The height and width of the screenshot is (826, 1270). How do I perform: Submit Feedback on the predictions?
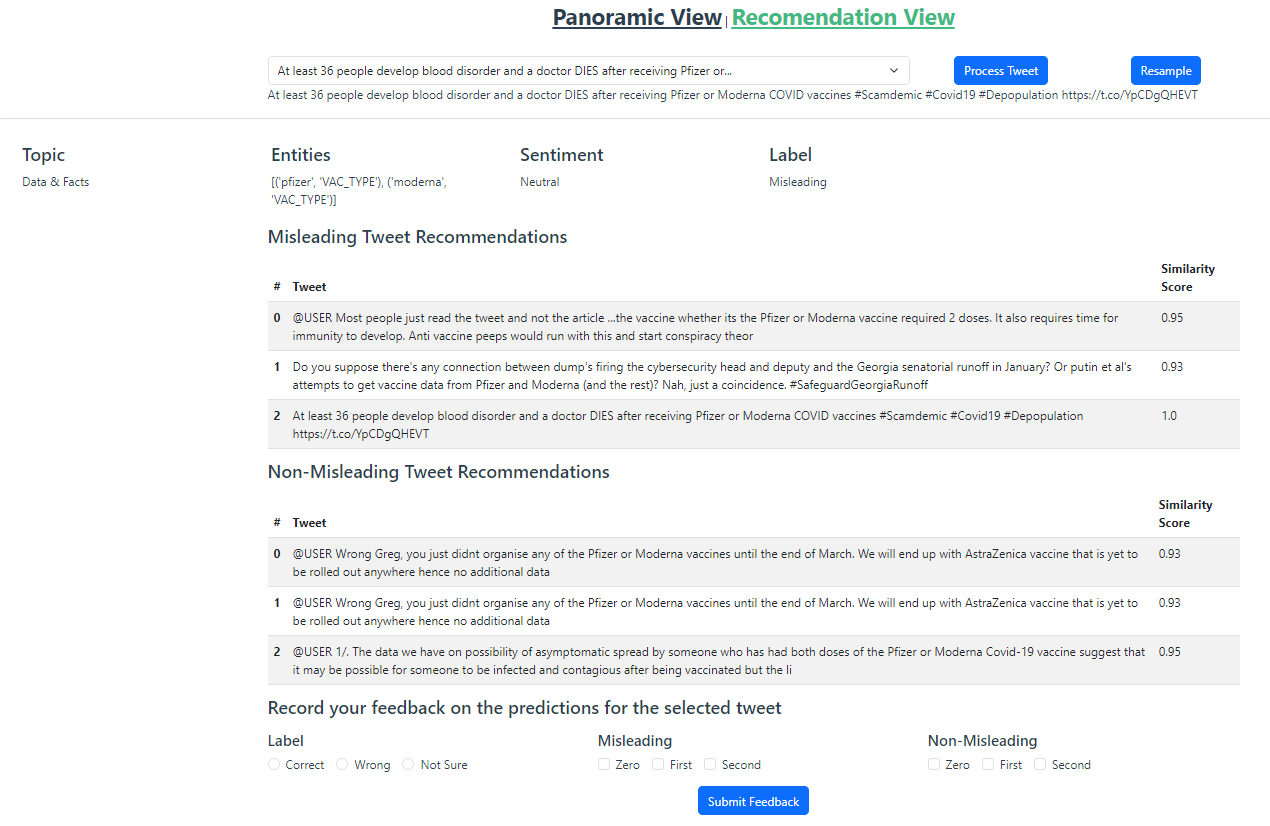point(753,801)
